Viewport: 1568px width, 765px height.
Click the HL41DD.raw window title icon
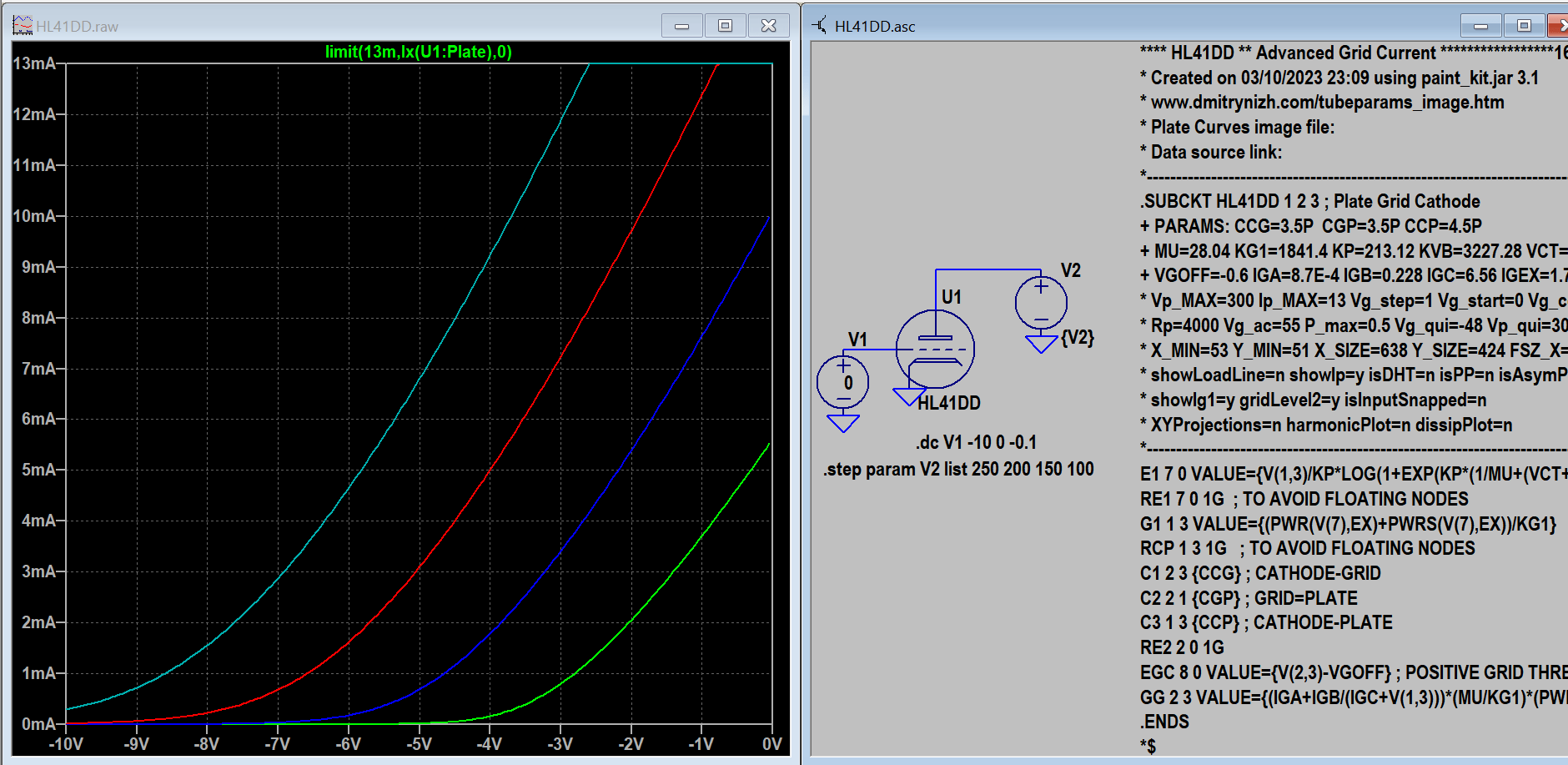click(22, 26)
